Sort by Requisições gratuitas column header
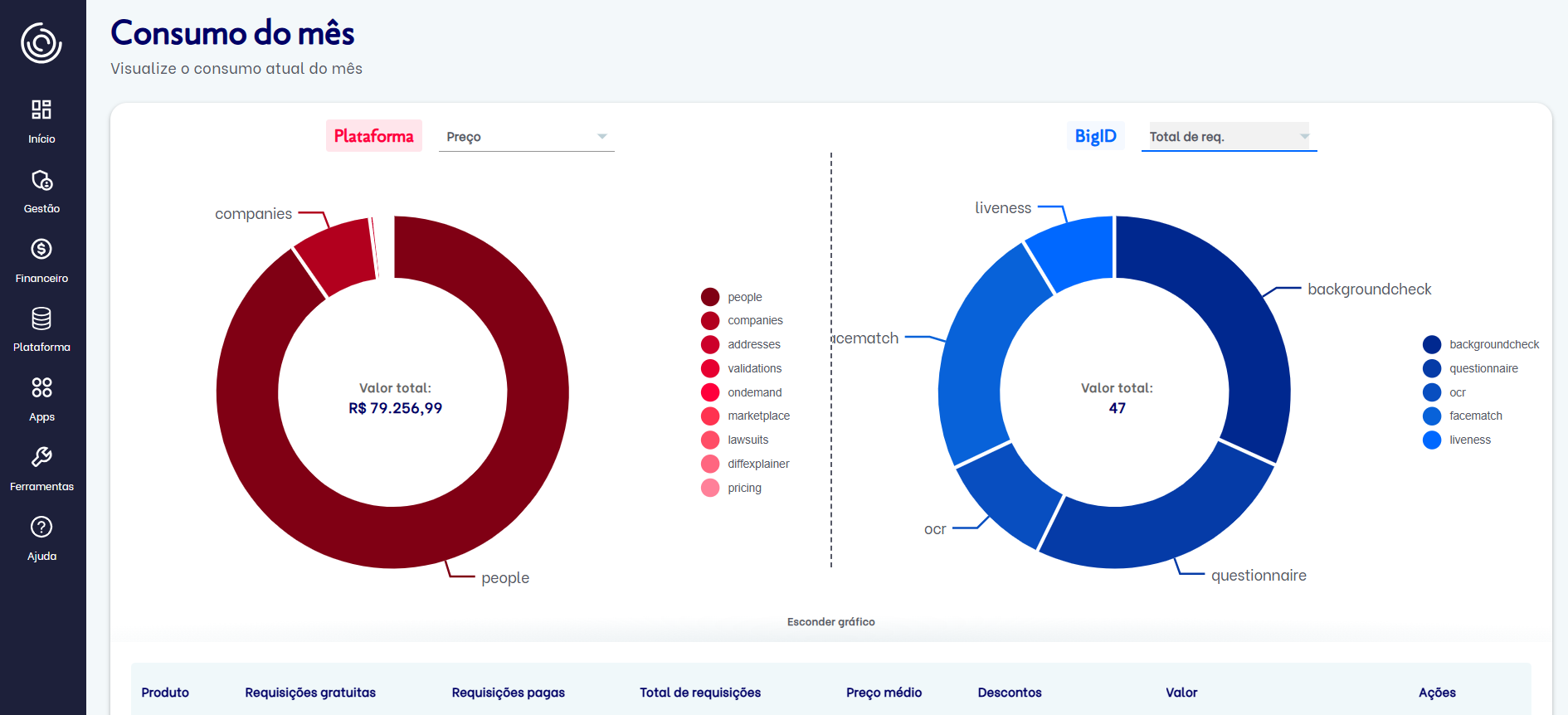 pos(310,693)
